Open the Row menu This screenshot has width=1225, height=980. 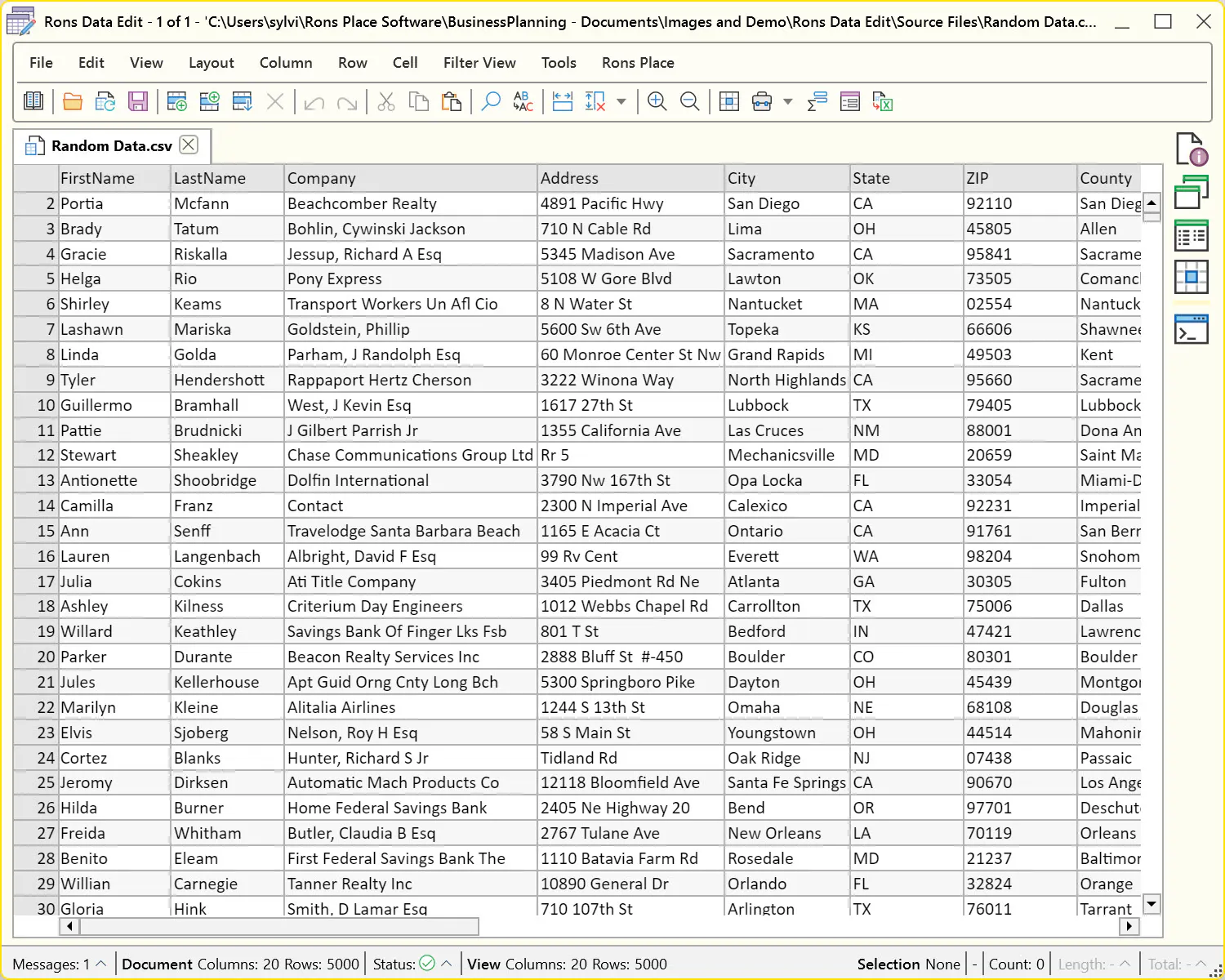point(353,62)
